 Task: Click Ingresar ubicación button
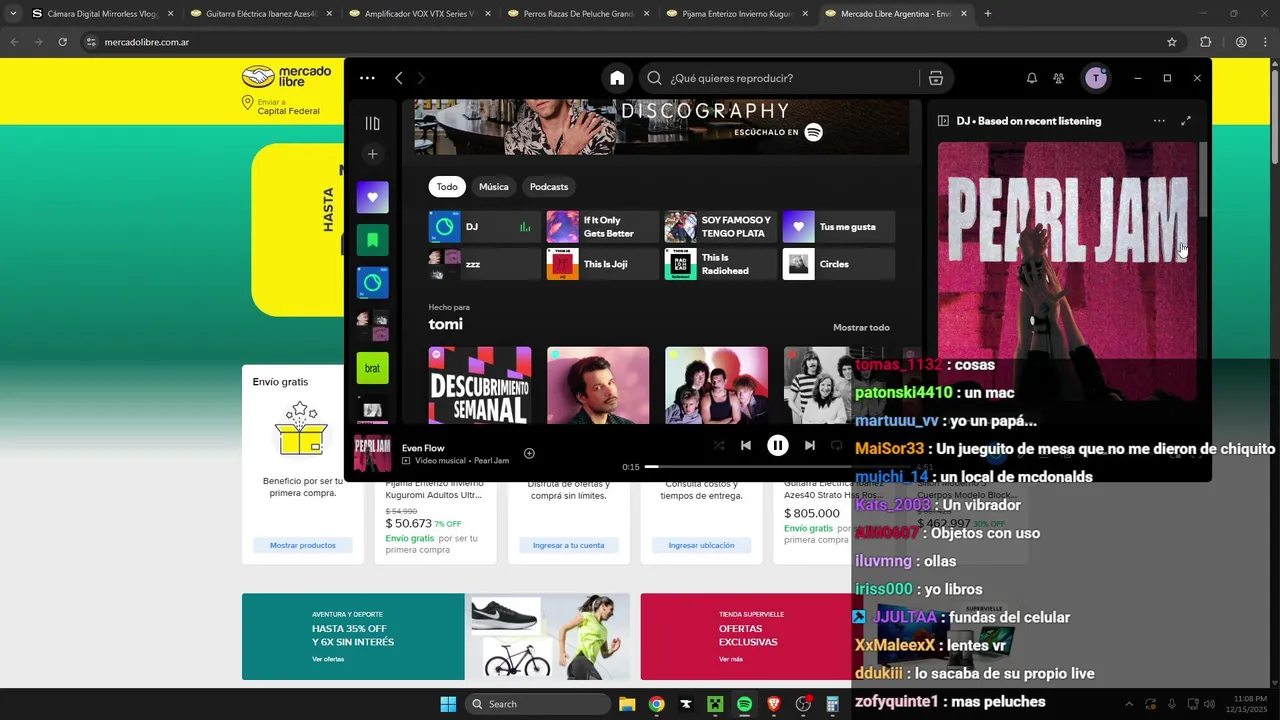tap(701, 545)
